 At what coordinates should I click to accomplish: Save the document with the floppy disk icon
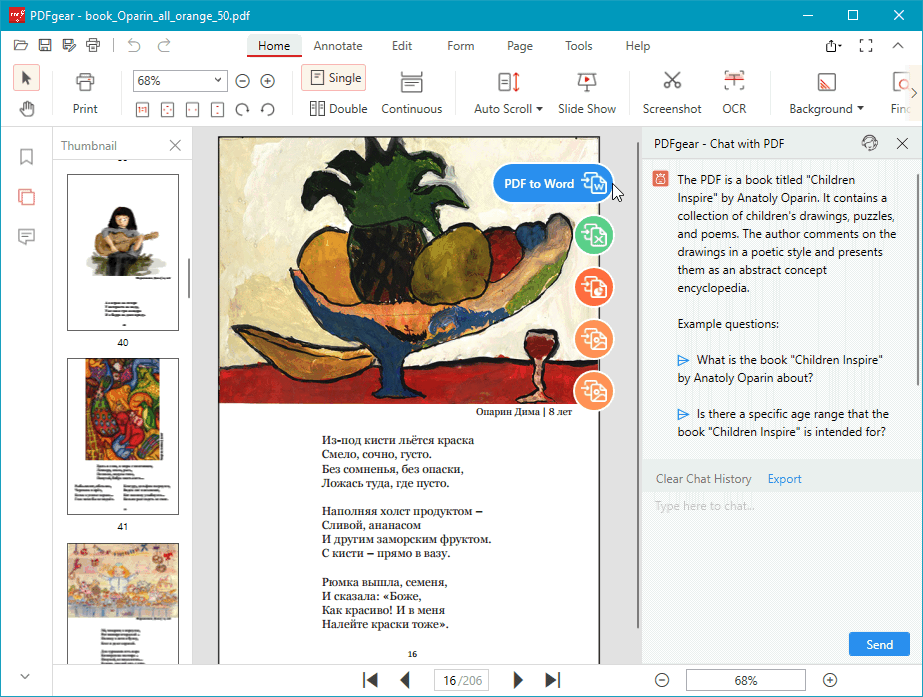coord(45,45)
